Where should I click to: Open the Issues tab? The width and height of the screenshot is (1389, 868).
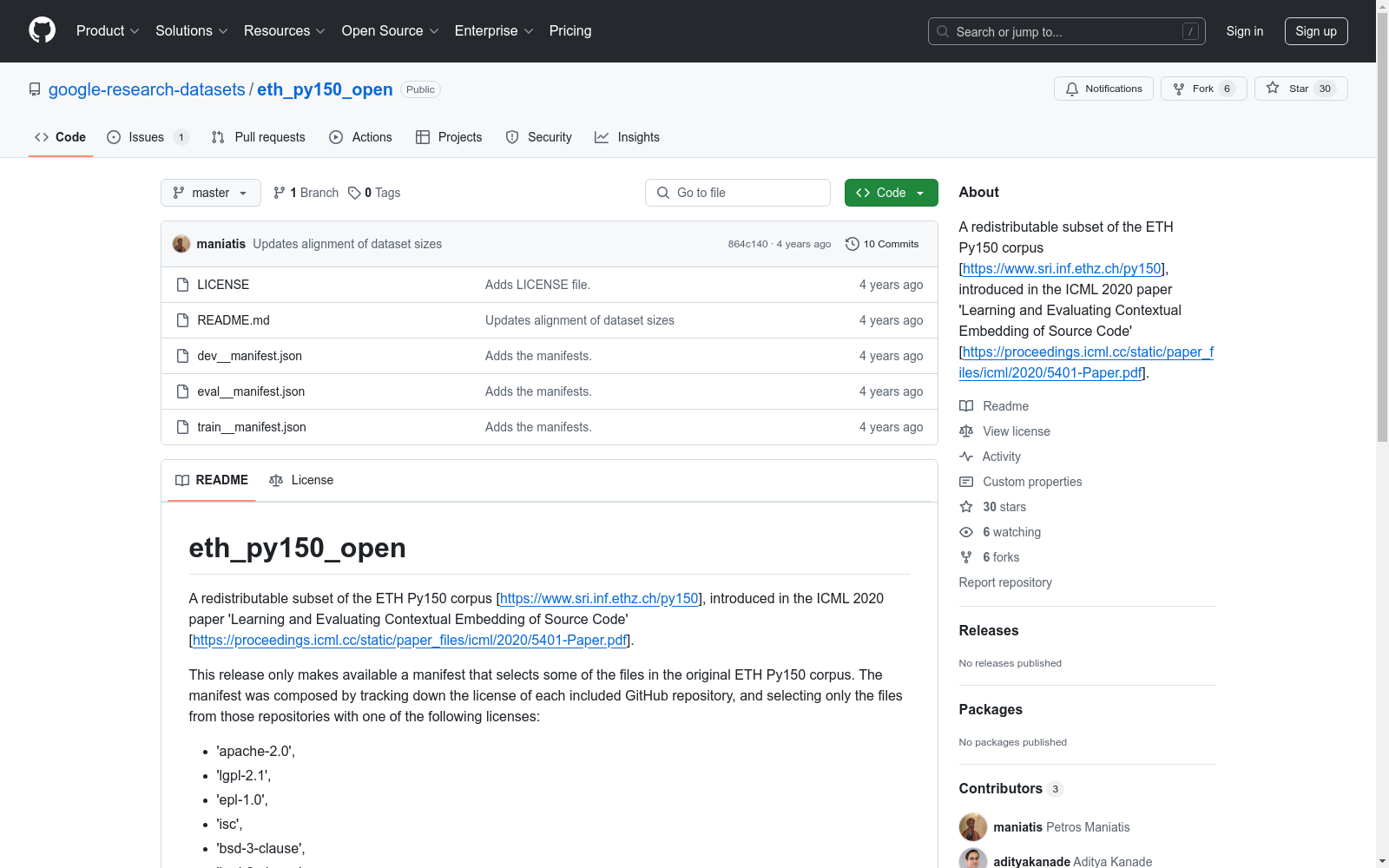pyautogui.click(x=148, y=137)
